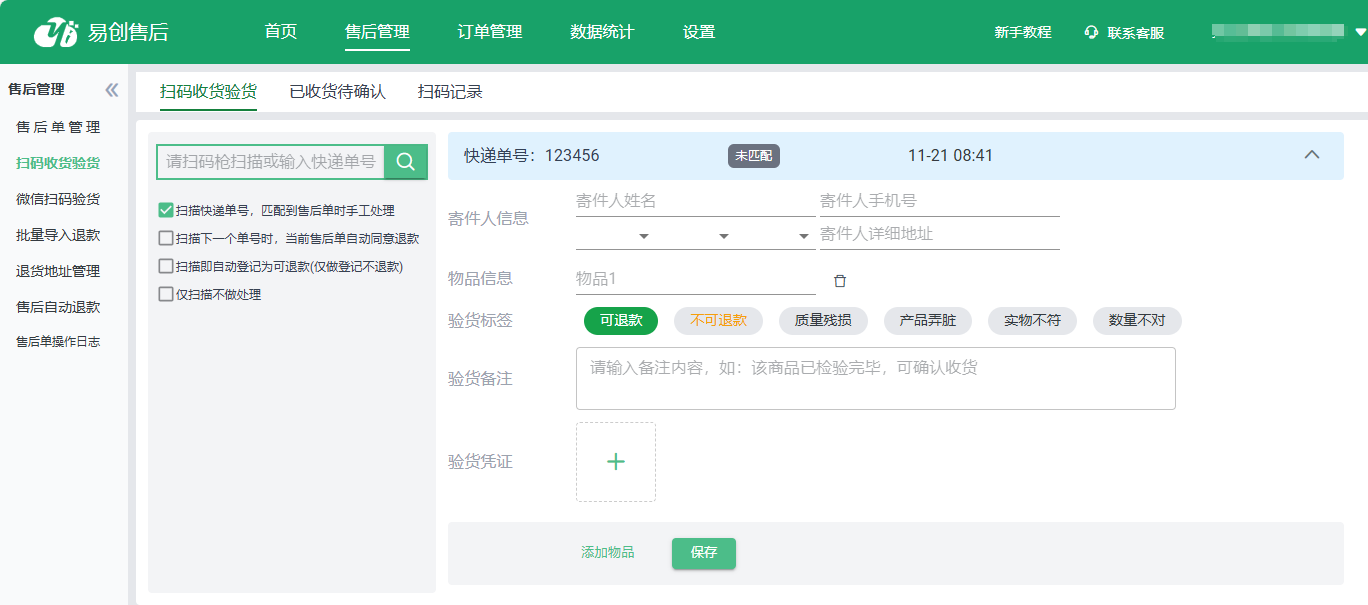
Task: Select the 不可退款 inspection tag
Action: point(718,321)
